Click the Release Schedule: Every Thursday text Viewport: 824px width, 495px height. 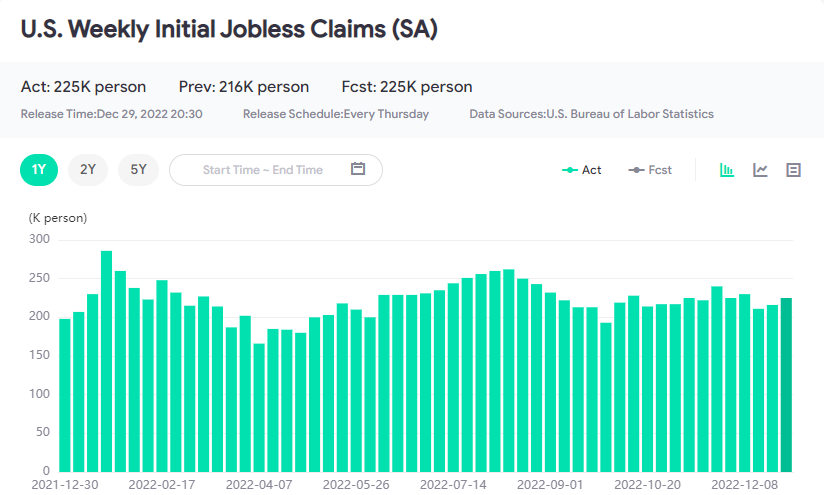tap(335, 114)
